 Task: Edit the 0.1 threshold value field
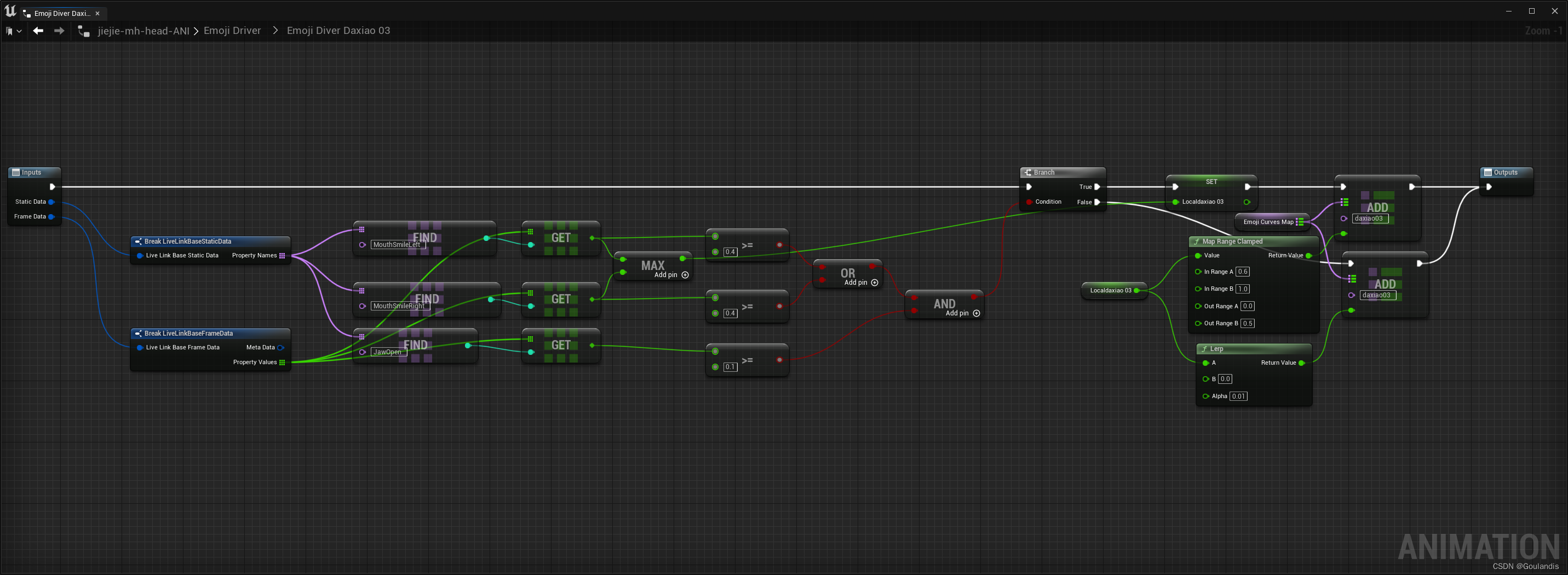pos(730,367)
